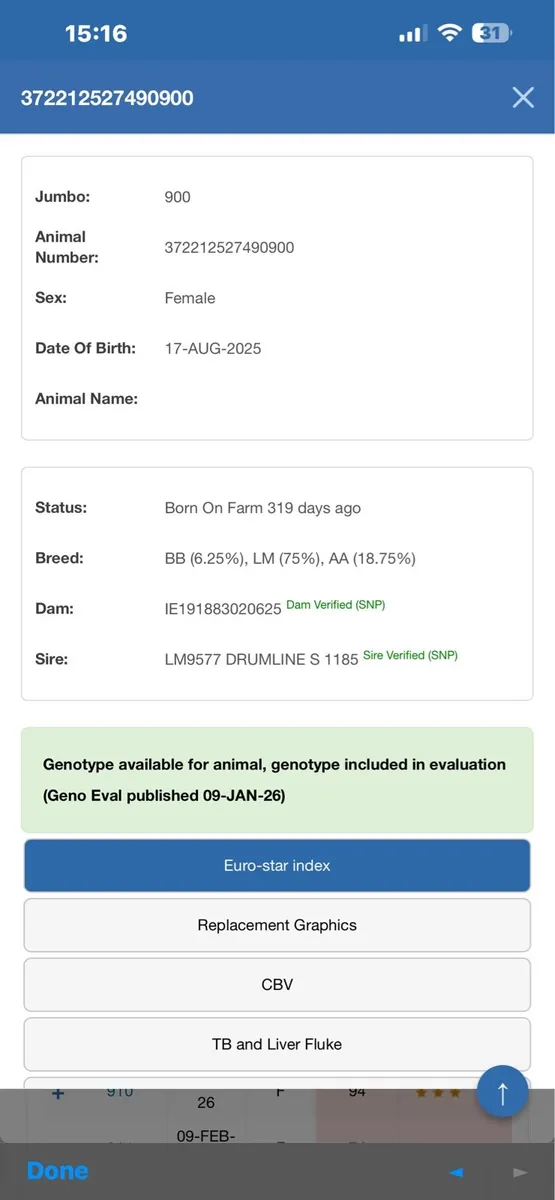This screenshot has width=555, height=1200.
Task: Close the animal details panel
Action: (x=523, y=97)
